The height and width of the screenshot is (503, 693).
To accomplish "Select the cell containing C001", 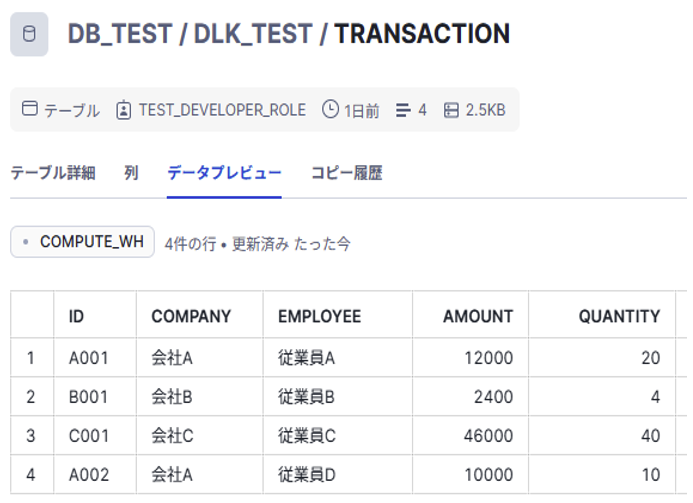I will click(x=88, y=436).
